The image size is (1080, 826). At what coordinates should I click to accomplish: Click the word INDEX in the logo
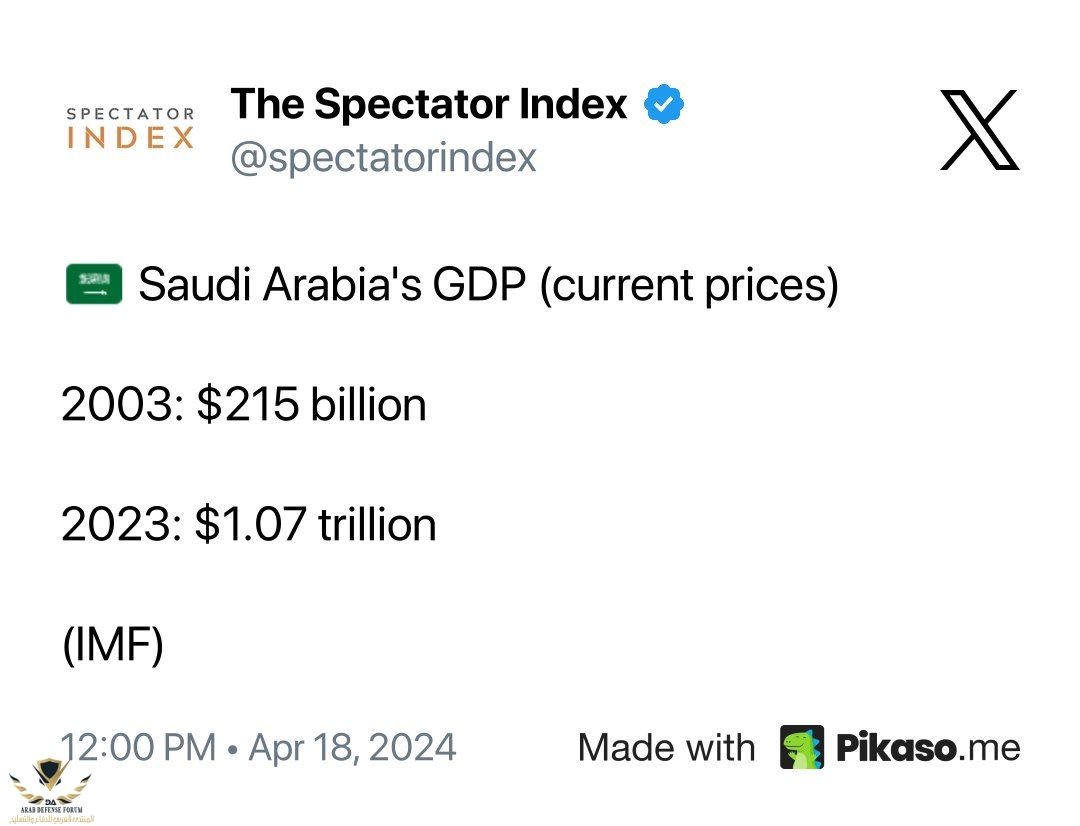point(130,138)
